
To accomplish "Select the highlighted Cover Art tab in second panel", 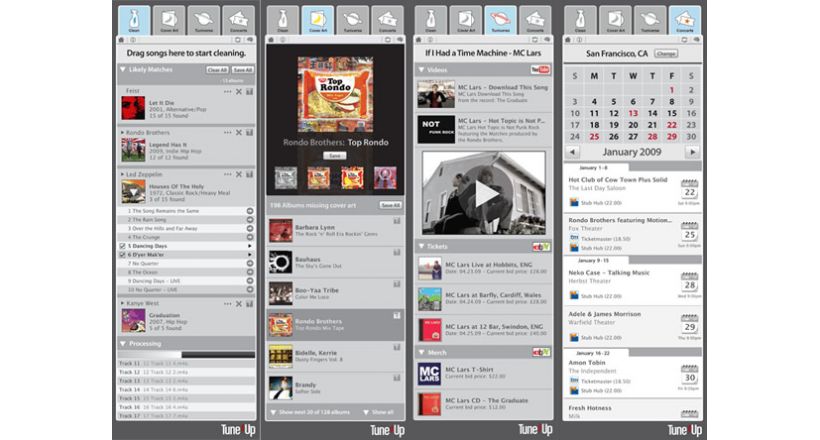I will 317,20.
